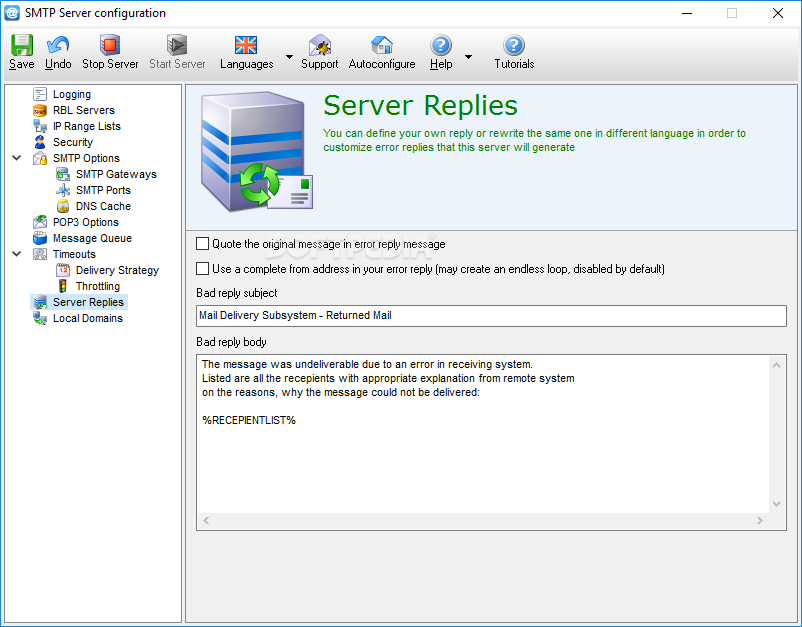The height and width of the screenshot is (627, 802).
Task: Collapse the SMTP Options tree node
Action: [16, 158]
